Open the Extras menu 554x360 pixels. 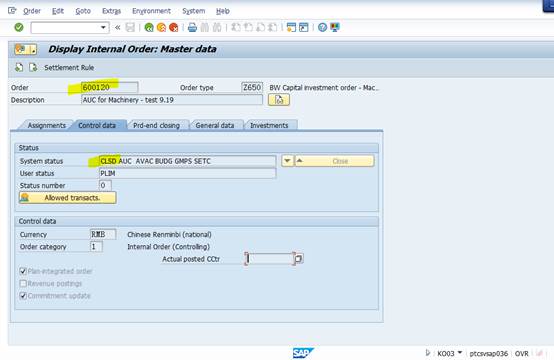click(x=111, y=11)
